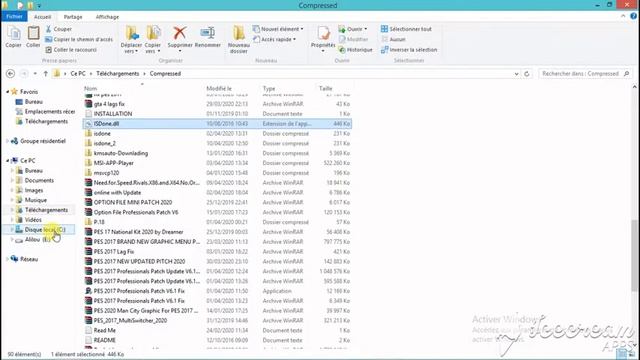Click Copier vers folder icon
This screenshot has height=360, width=640.
pyautogui.click(x=153, y=33)
